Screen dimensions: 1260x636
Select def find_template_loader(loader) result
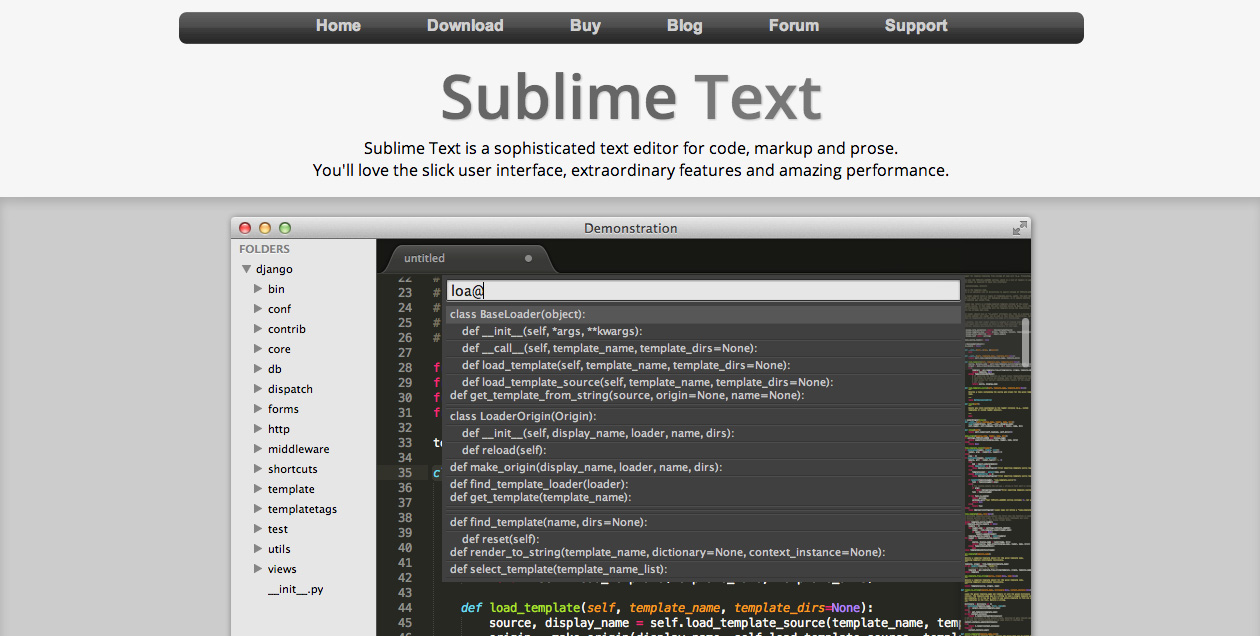(702, 484)
